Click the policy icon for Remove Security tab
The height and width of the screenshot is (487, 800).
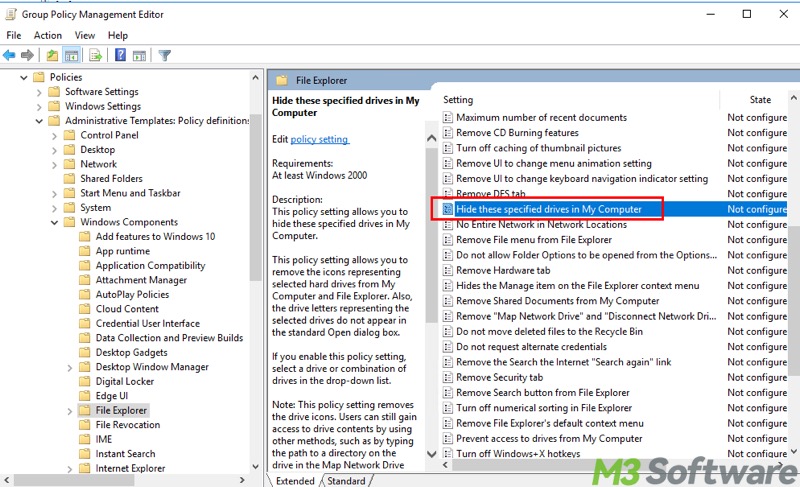pos(448,378)
